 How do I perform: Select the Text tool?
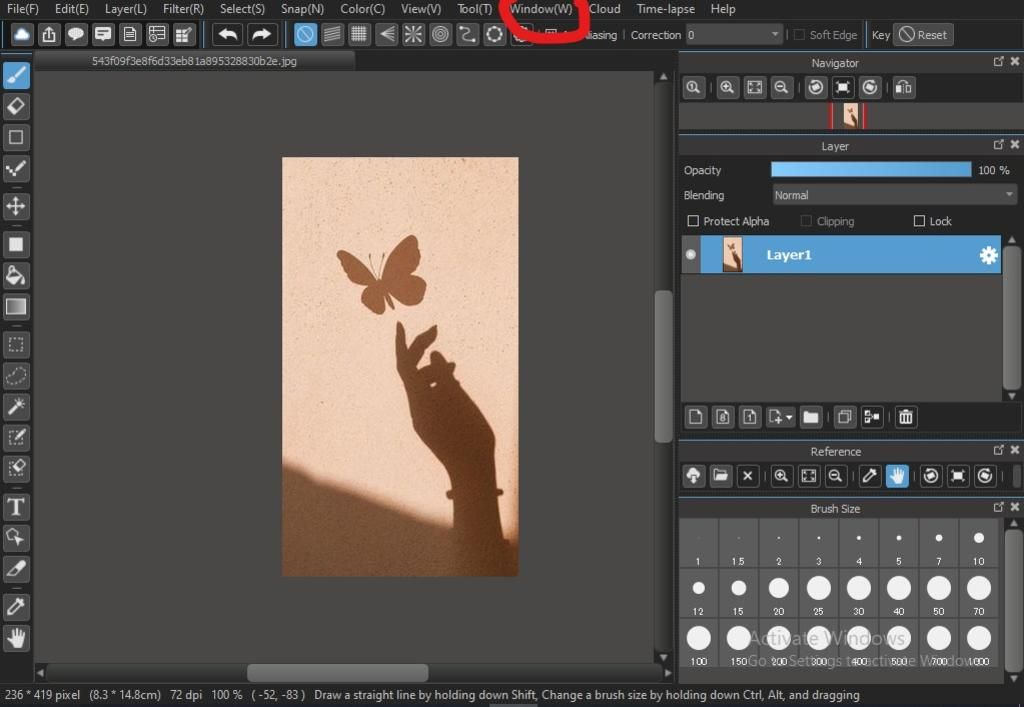pos(16,507)
